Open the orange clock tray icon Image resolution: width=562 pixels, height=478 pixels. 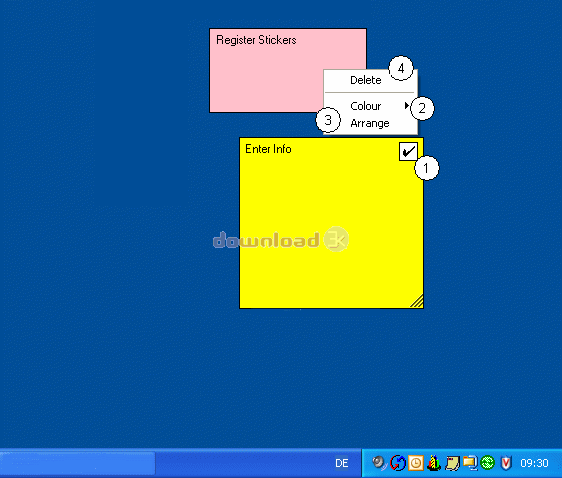pos(416,463)
